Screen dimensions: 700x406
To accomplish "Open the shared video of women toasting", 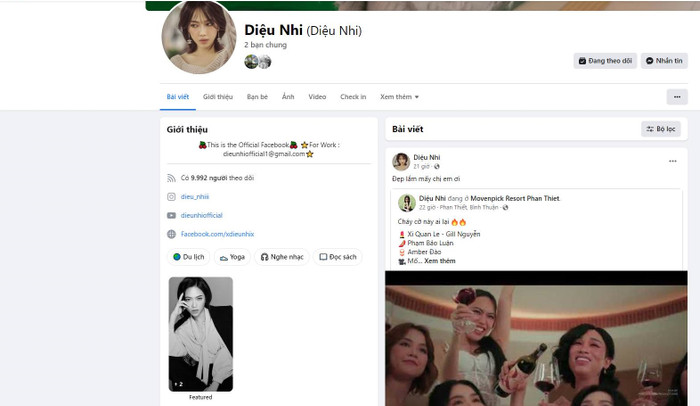I will pos(536,338).
